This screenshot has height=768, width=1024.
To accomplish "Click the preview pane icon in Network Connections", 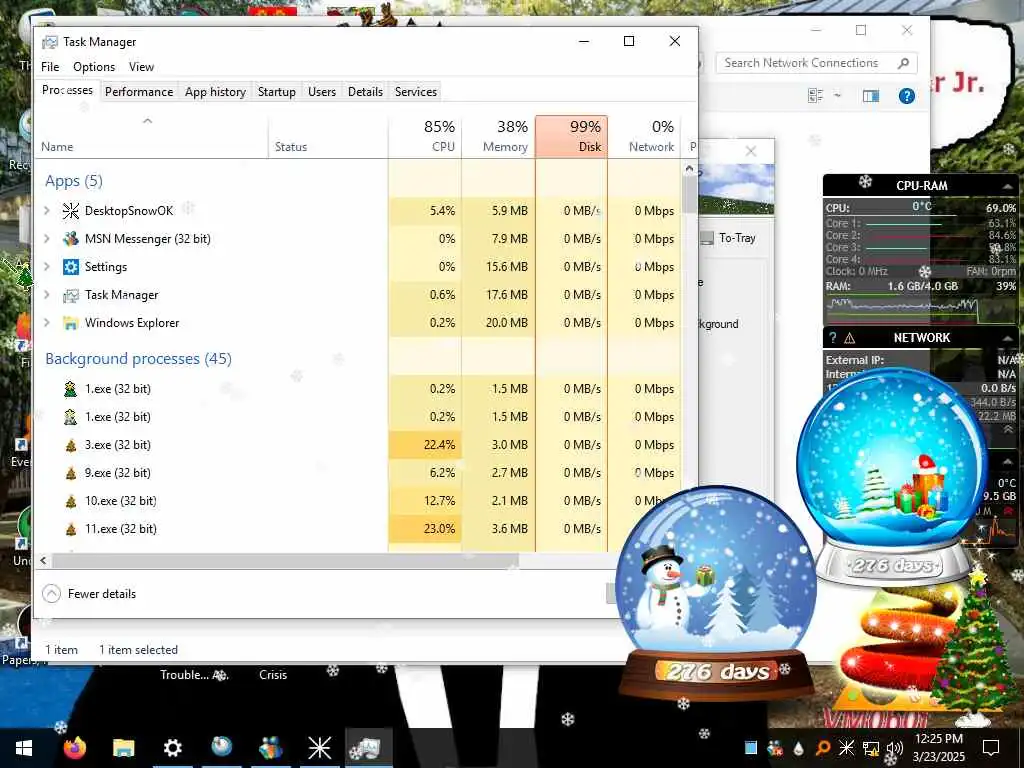I will tap(871, 96).
